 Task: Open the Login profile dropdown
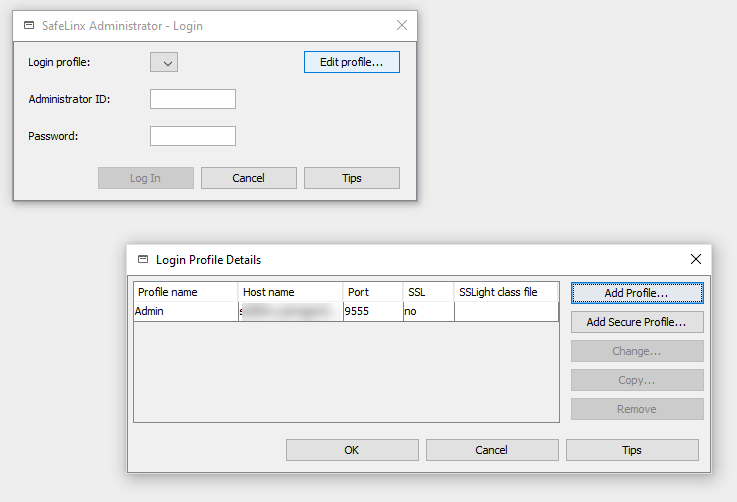[x=164, y=63]
